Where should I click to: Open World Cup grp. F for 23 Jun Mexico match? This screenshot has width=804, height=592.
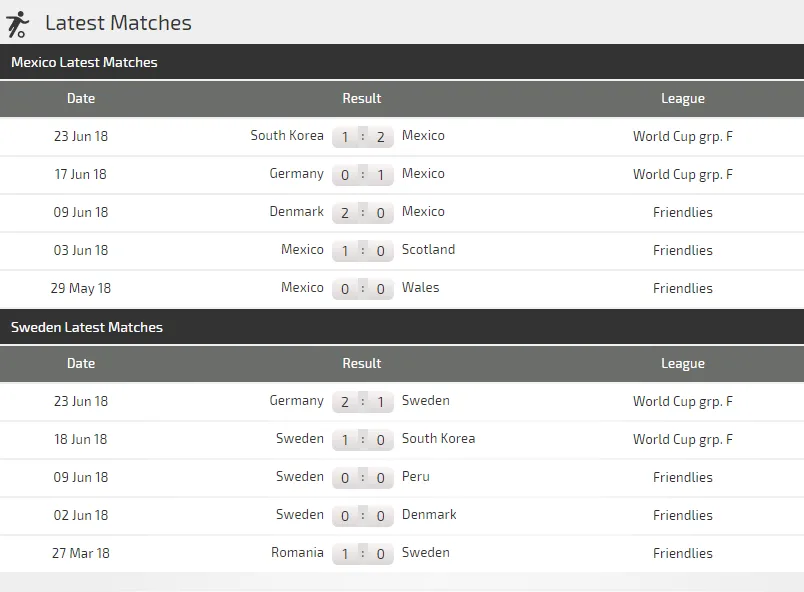click(x=682, y=136)
